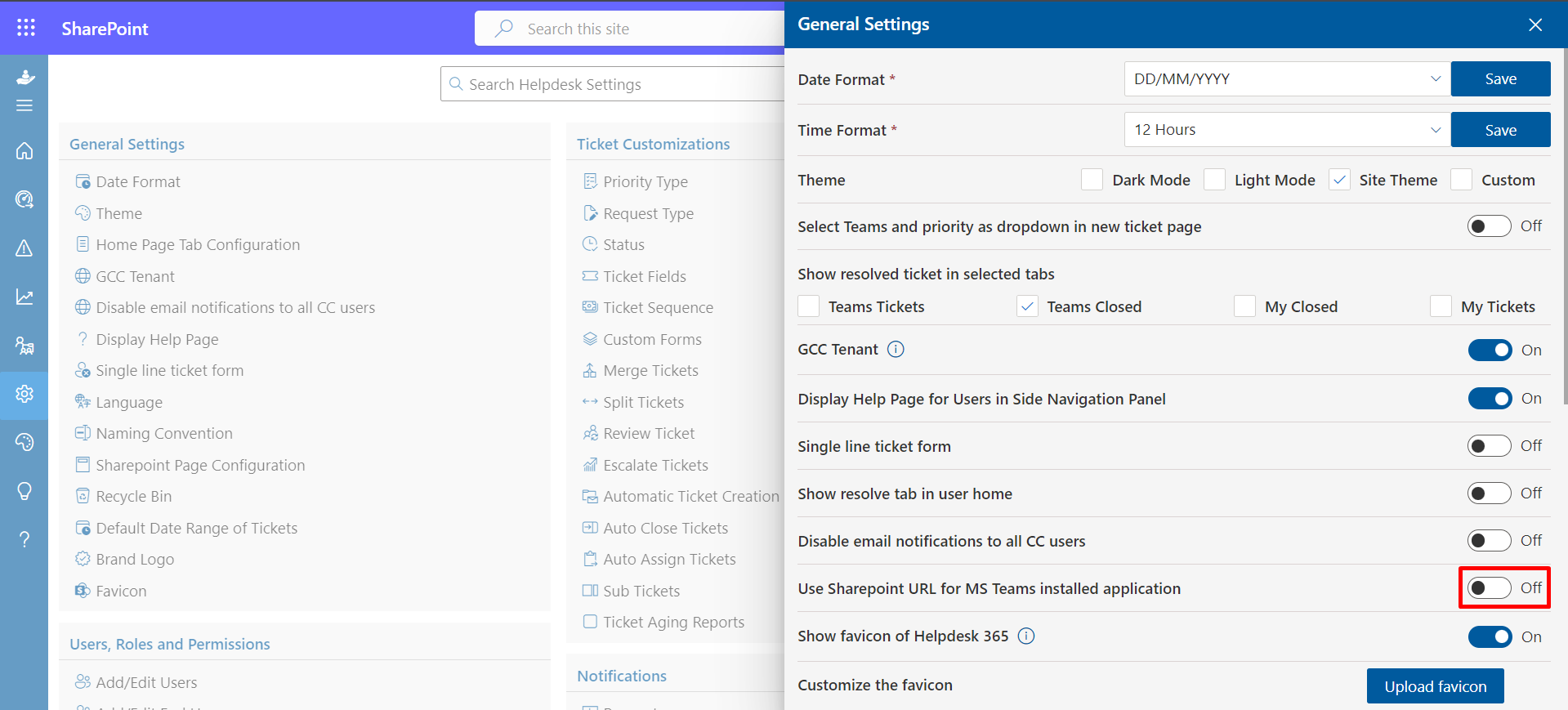Turn off Show favicon of Helpdesk 365 toggle
This screenshot has width=1568, height=710.
1490,636
